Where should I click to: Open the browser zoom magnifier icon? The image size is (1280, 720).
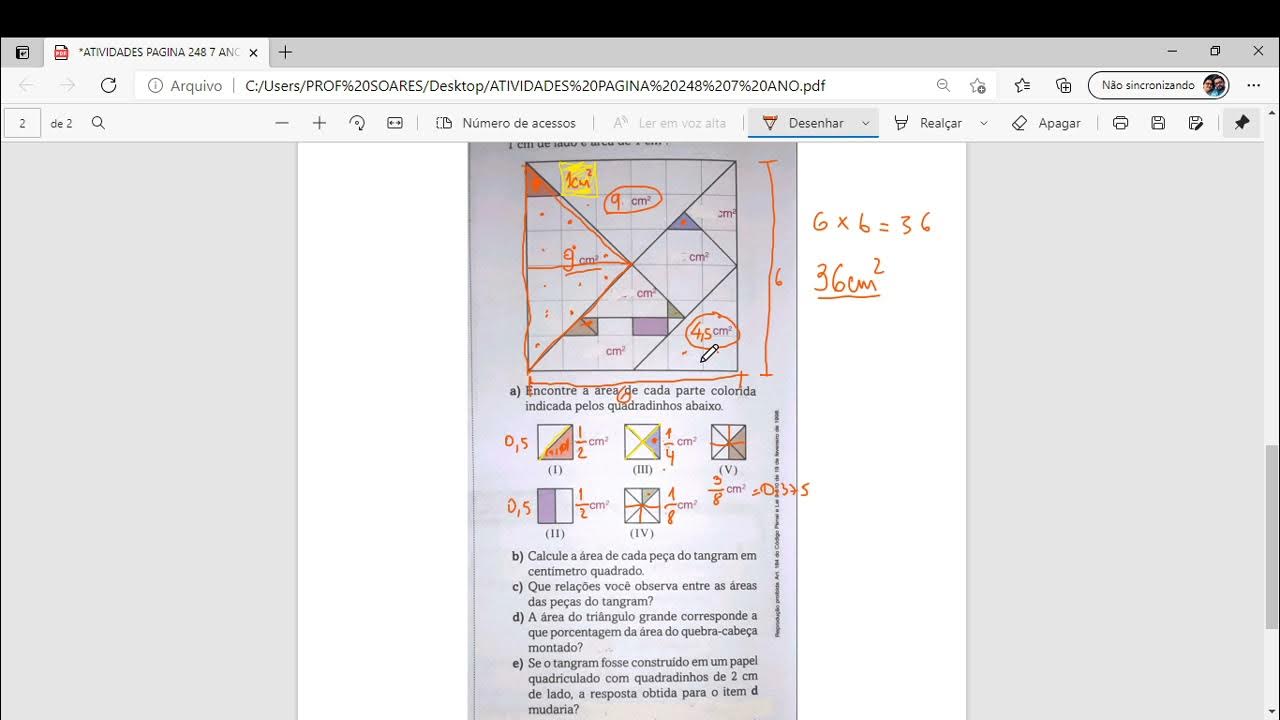coord(943,86)
